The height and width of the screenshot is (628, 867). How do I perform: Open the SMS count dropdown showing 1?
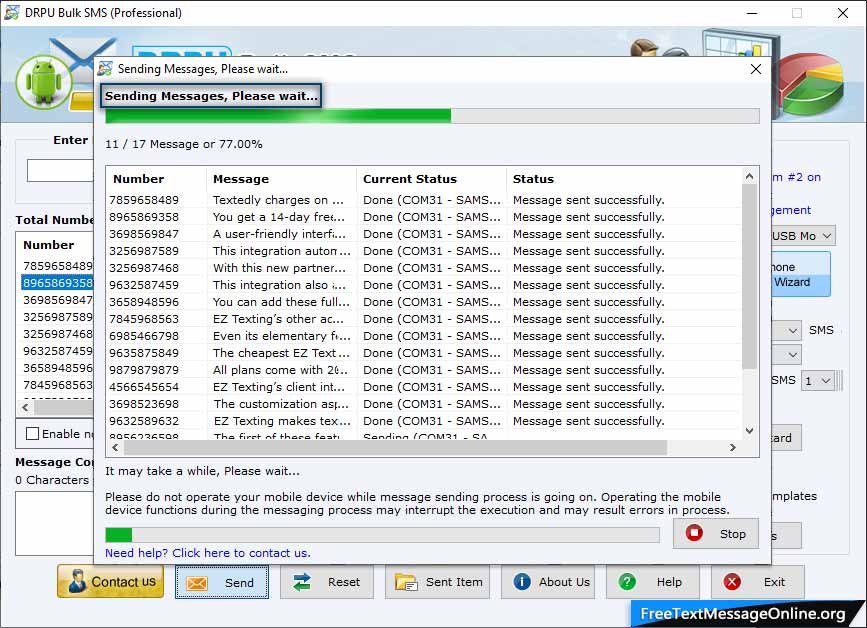[x=818, y=380]
